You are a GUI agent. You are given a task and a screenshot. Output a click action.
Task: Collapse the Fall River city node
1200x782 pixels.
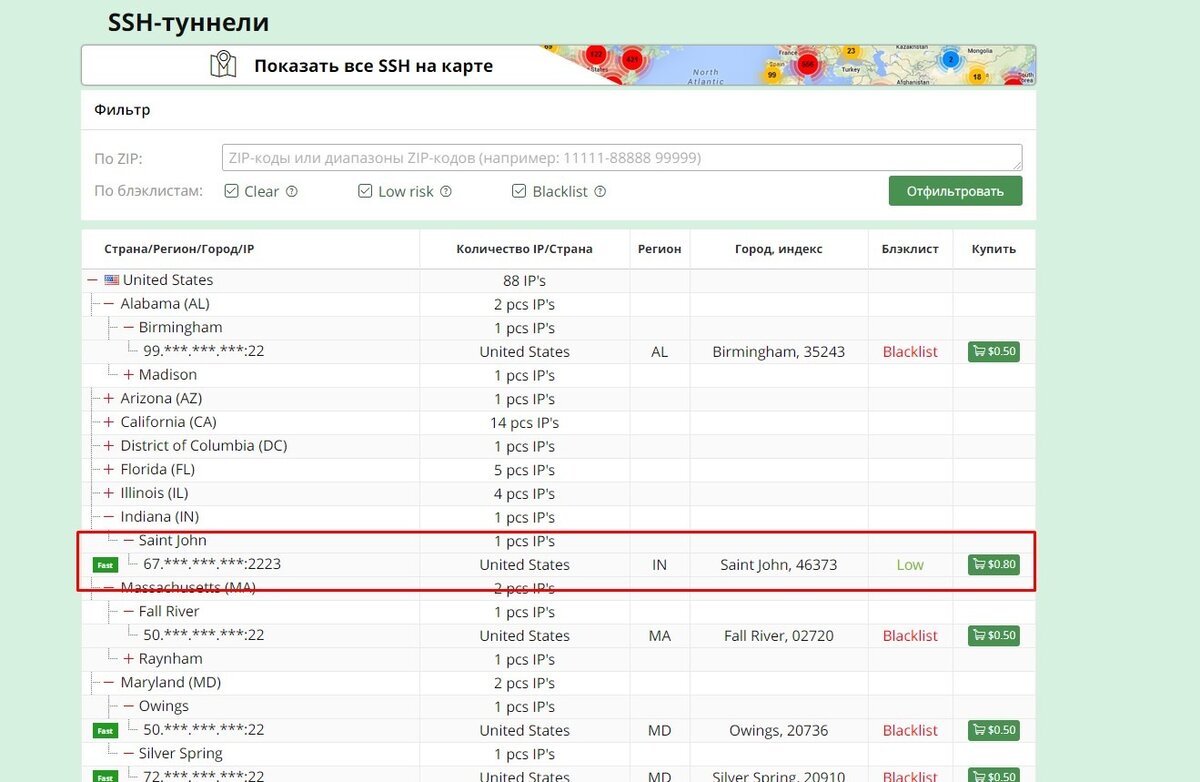click(128, 611)
